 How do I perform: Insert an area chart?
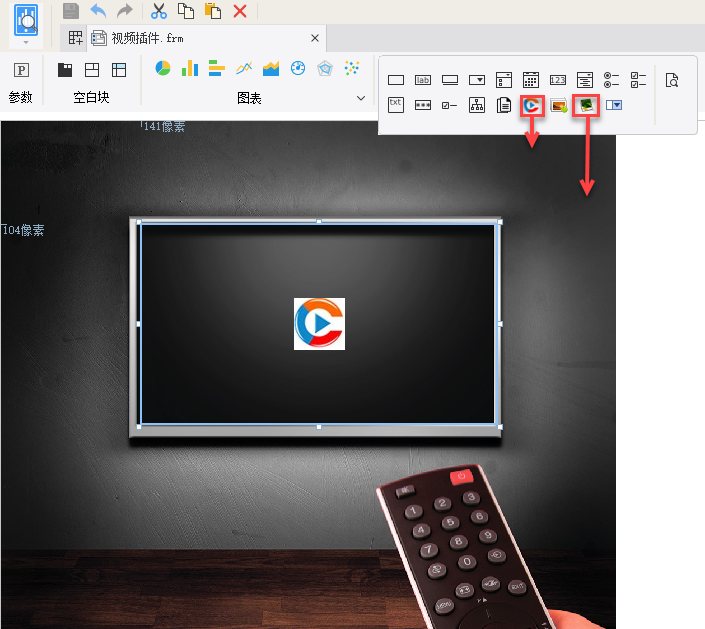pos(271,68)
